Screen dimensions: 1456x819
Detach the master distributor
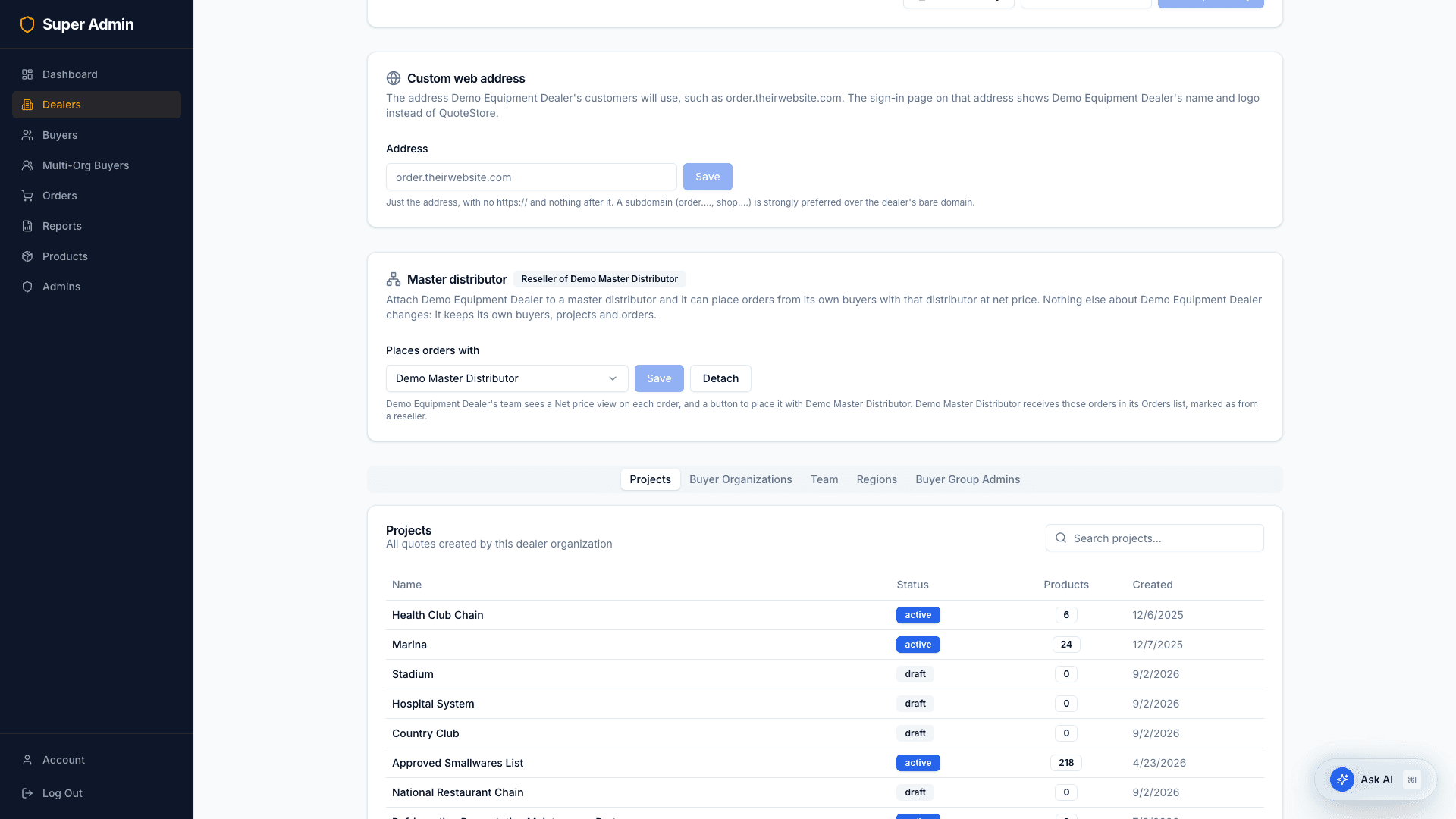pyautogui.click(x=720, y=378)
